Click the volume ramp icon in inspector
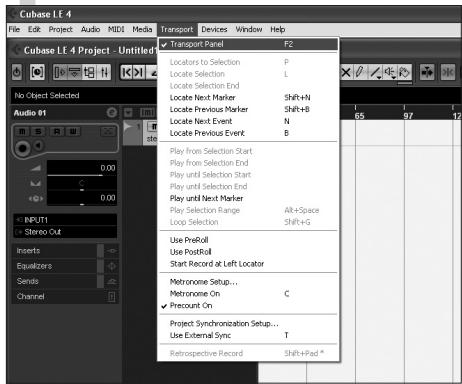The height and width of the screenshot is (384, 462). coord(36,168)
